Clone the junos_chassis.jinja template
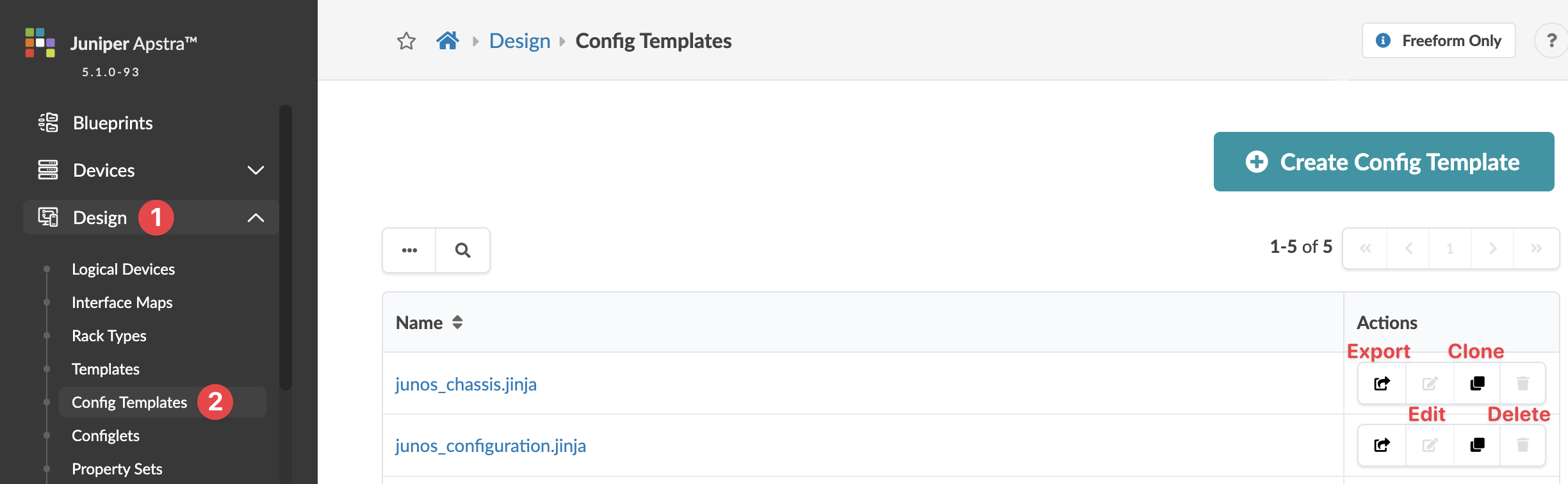1568x484 pixels. click(x=1477, y=383)
